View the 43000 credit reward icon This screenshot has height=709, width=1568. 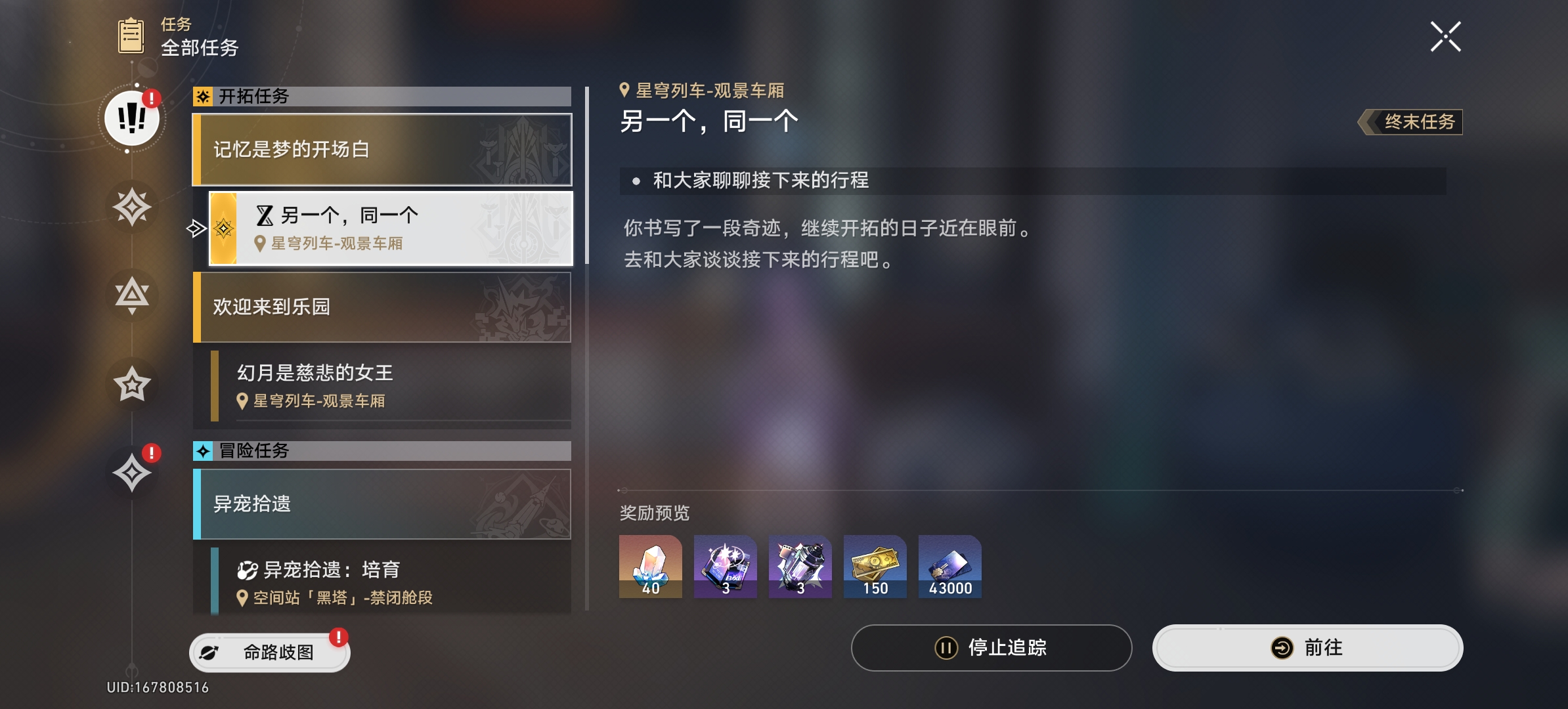coord(949,567)
